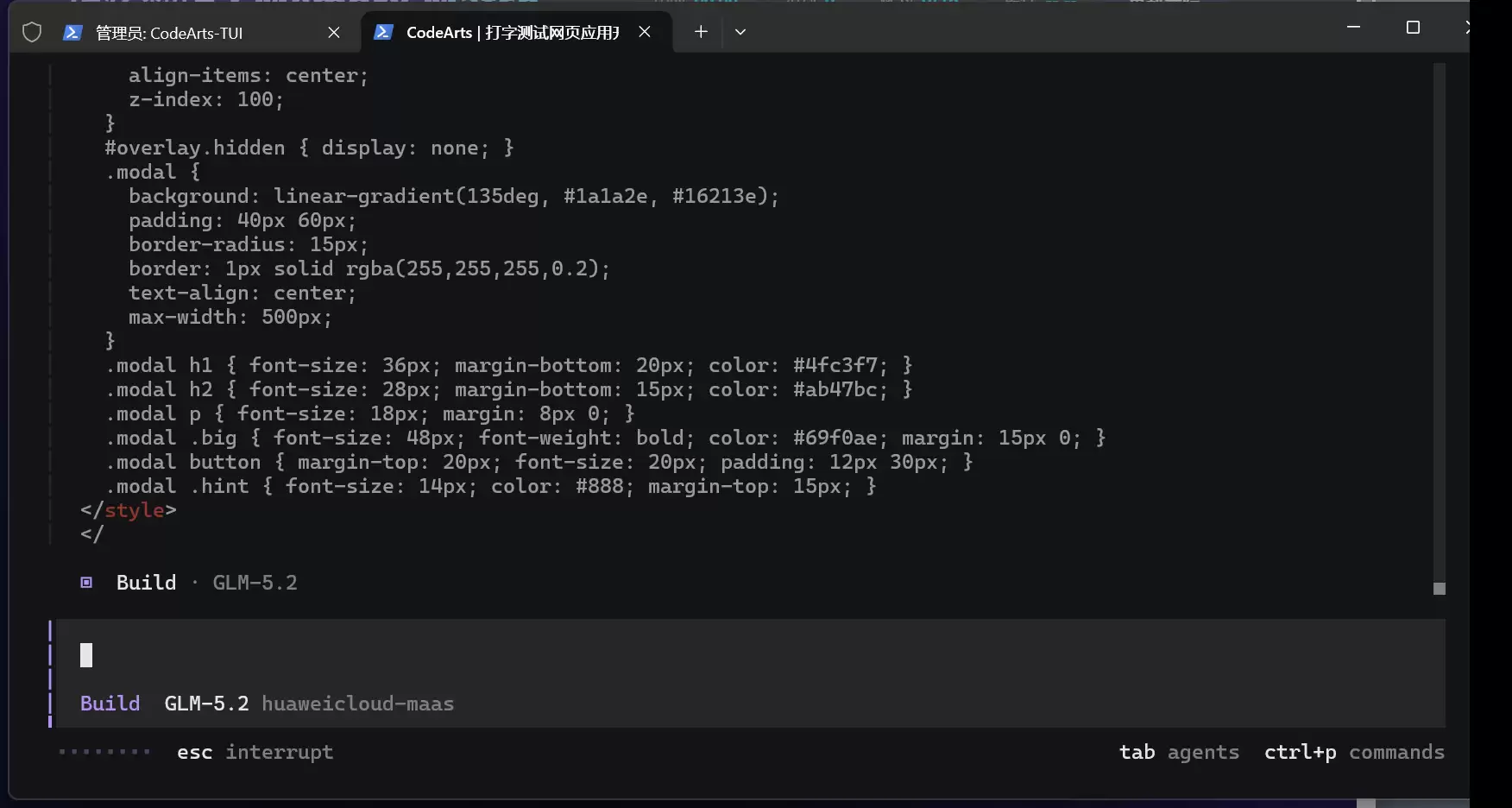Click the .modal p rule line
Screen dimensions: 1512x808
pyautogui.click(x=369, y=413)
